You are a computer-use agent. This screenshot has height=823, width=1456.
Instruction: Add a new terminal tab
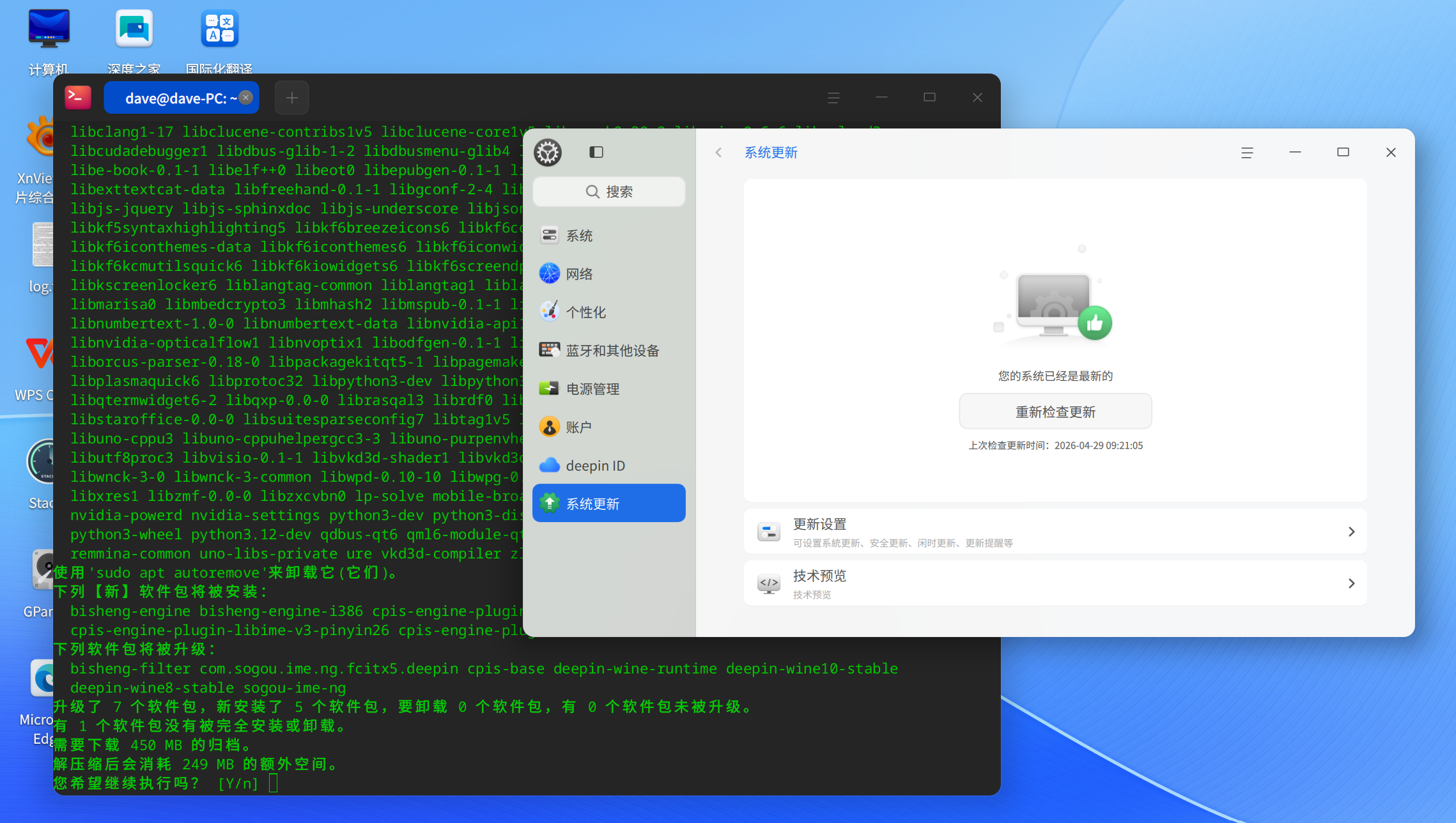(291, 98)
